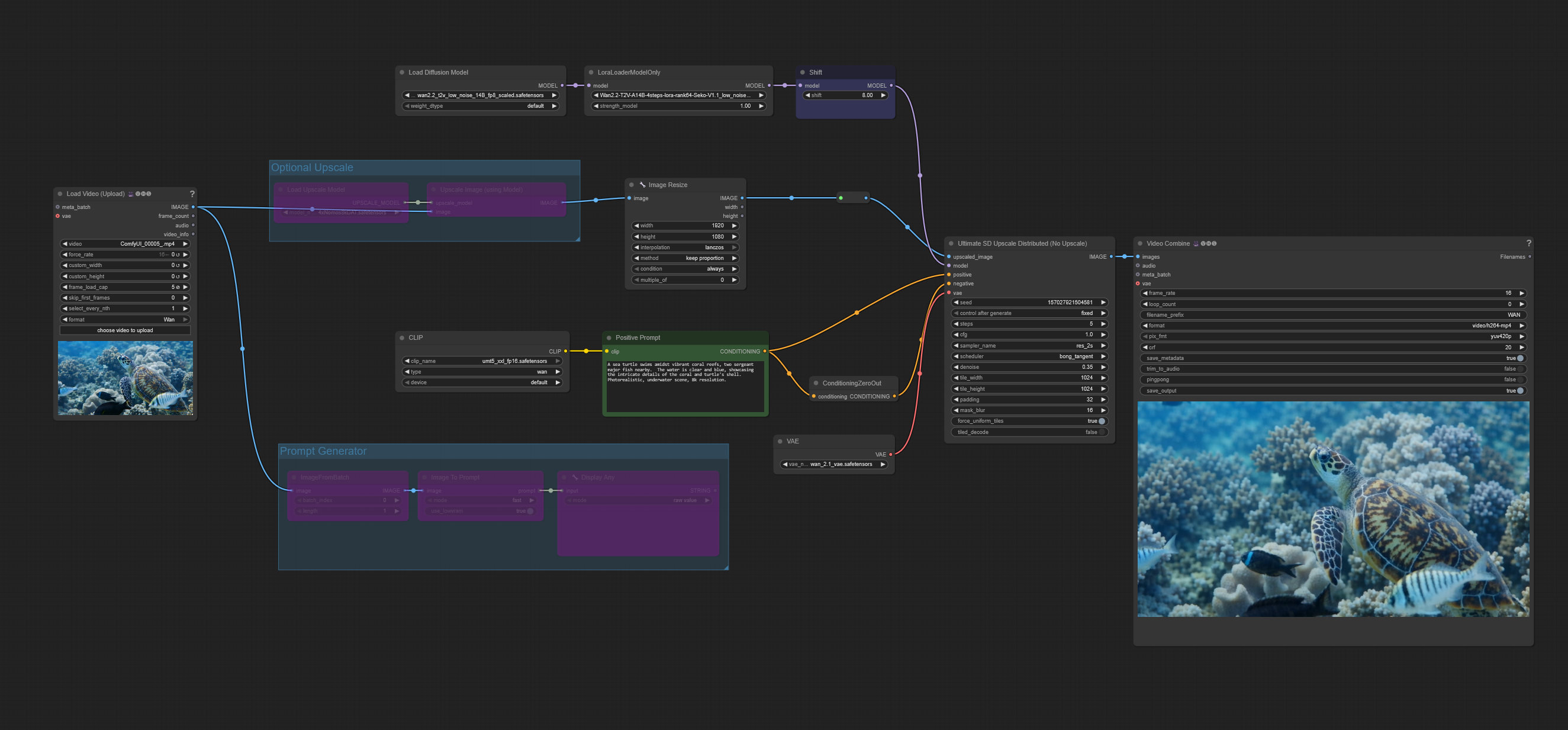This screenshot has width=1568, height=730.
Task: Increase steps value with right arrow
Action: tap(1103, 324)
